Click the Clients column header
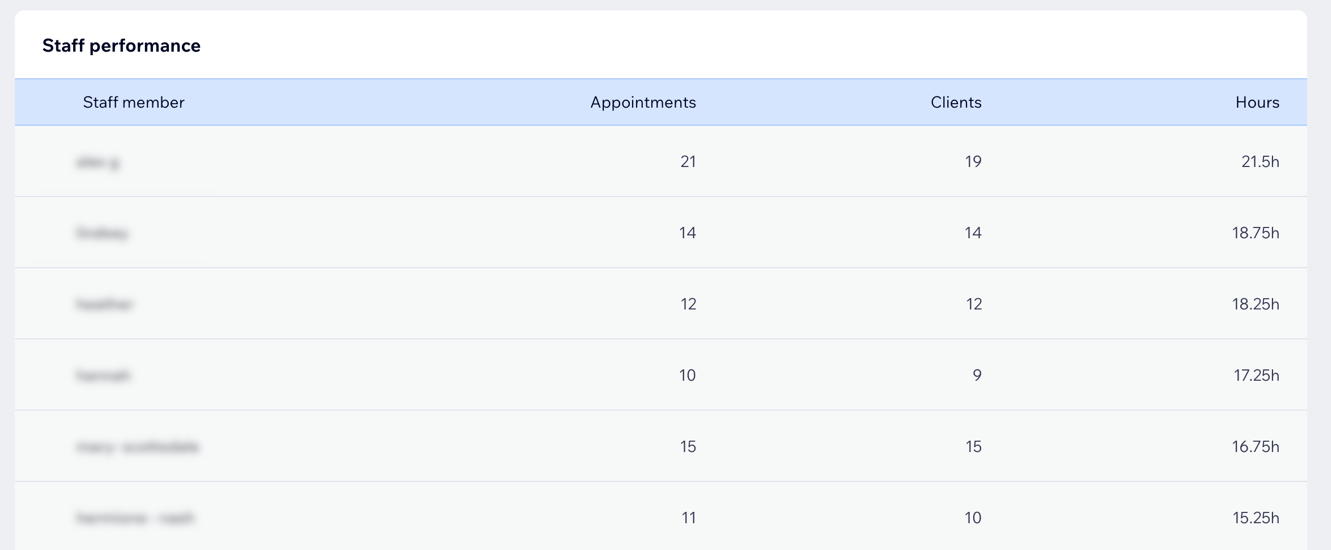 click(956, 102)
